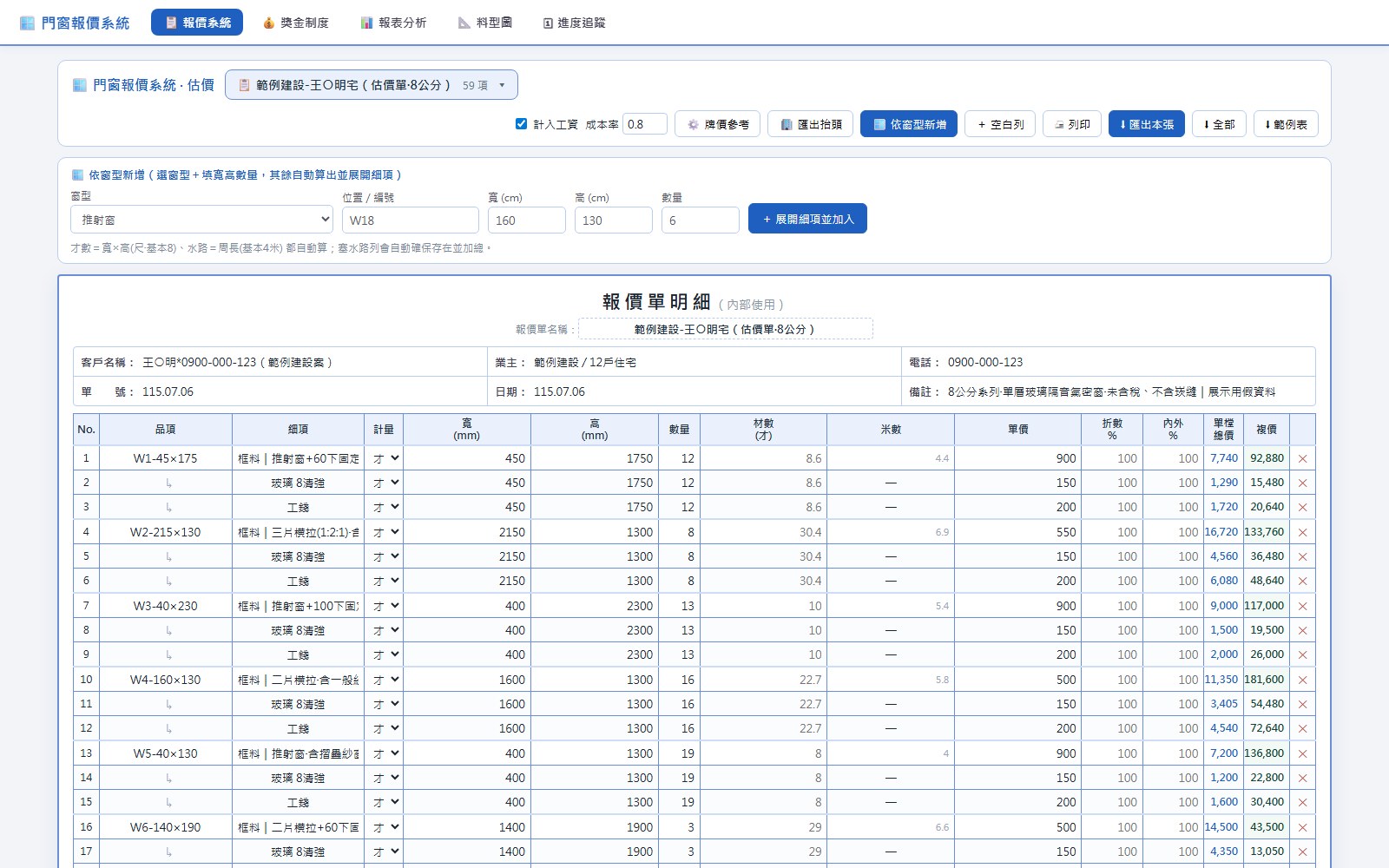
Task: Remove row 12 using its red X
Action: point(1302,728)
